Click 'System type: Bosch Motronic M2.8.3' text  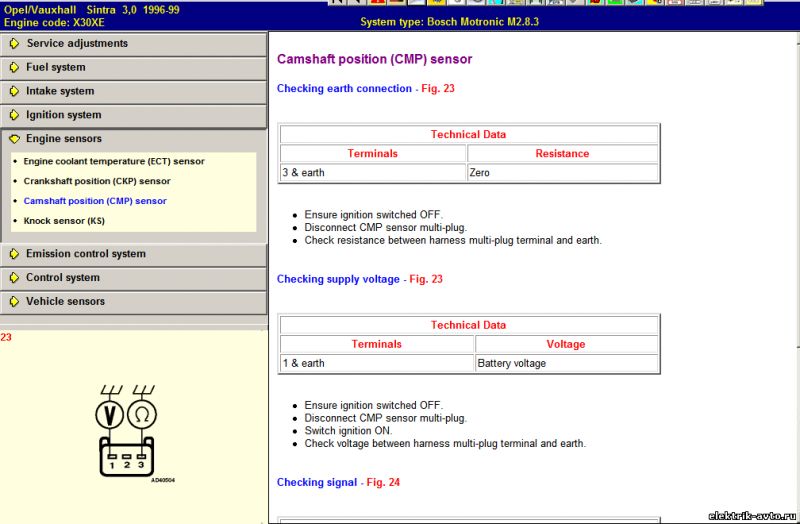[449, 22]
